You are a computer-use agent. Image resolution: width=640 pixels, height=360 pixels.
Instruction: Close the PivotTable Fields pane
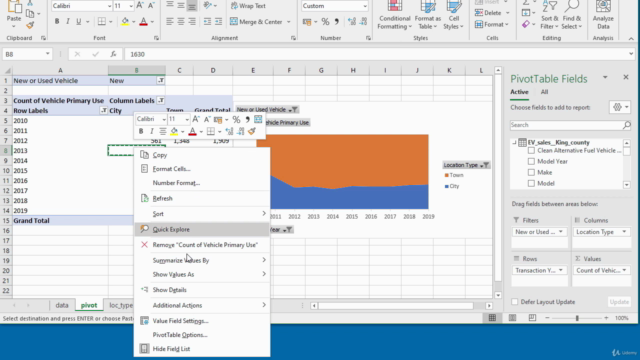click(626, 77)
